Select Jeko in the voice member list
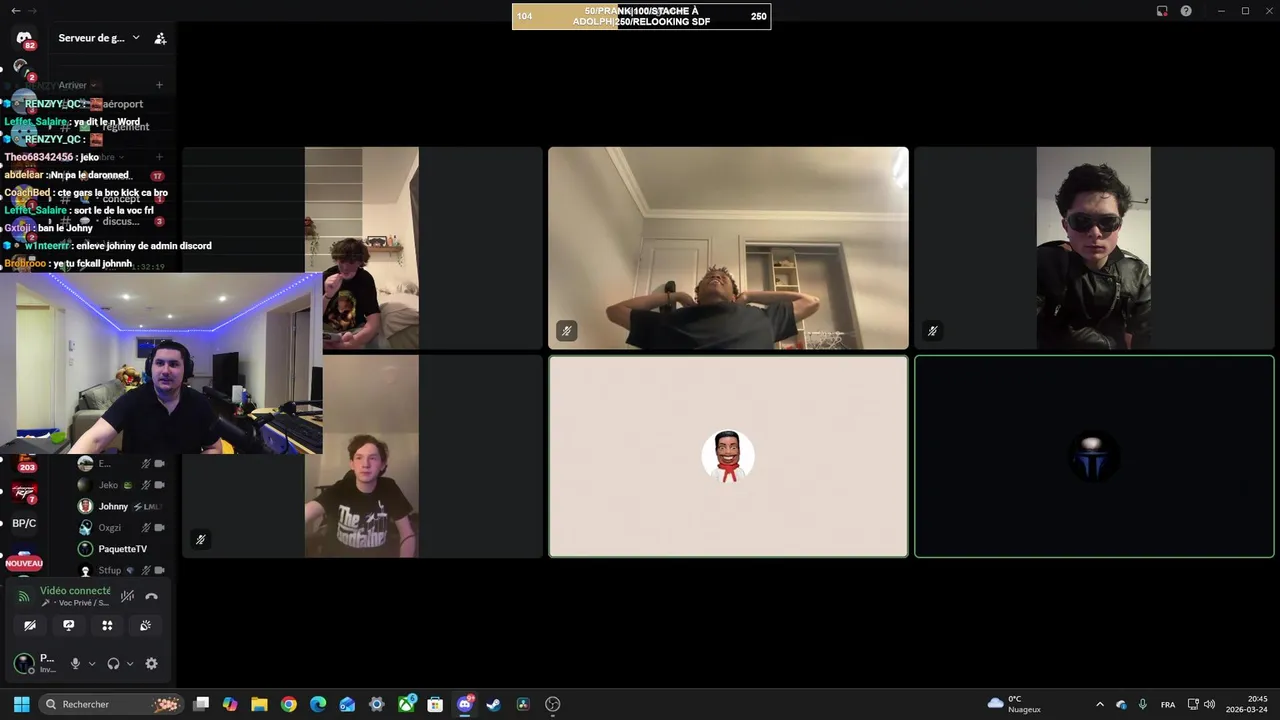This screenshot has height=720, width=1280. 122,485
